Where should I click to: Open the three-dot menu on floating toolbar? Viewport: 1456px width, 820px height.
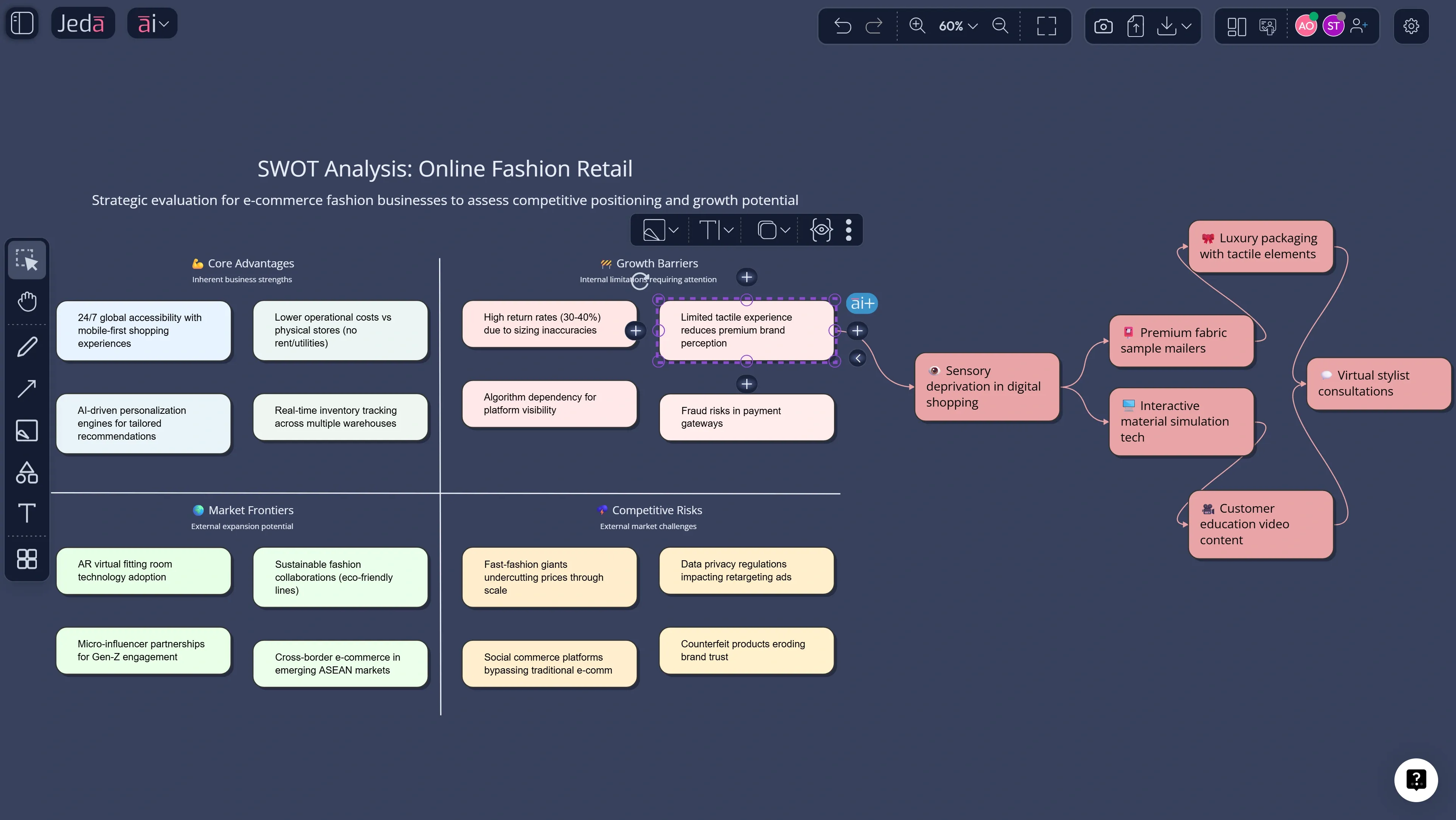[x=849, y=230]
